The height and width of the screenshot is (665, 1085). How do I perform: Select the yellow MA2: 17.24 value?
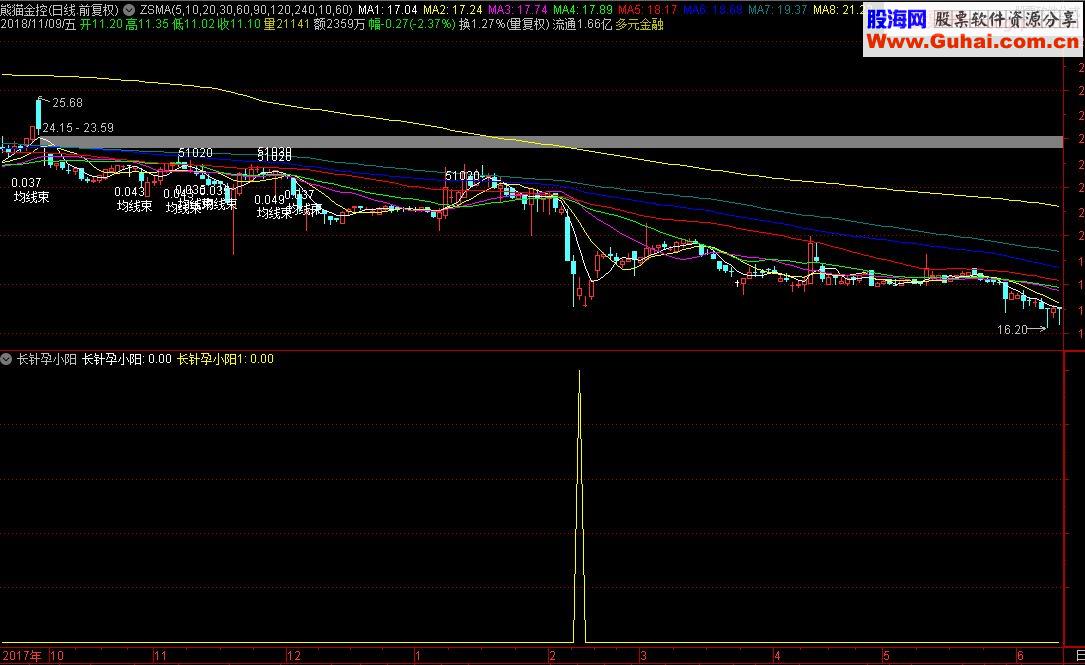(453, 10)
